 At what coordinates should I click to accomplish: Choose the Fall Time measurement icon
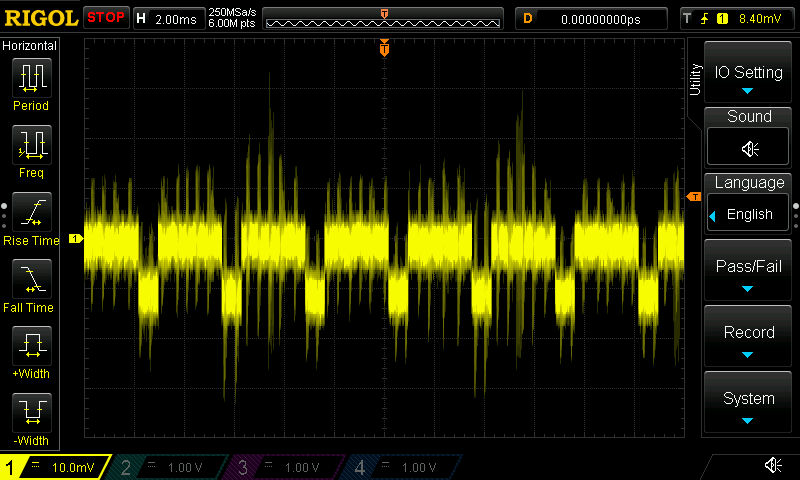click(x=31, y=280)
